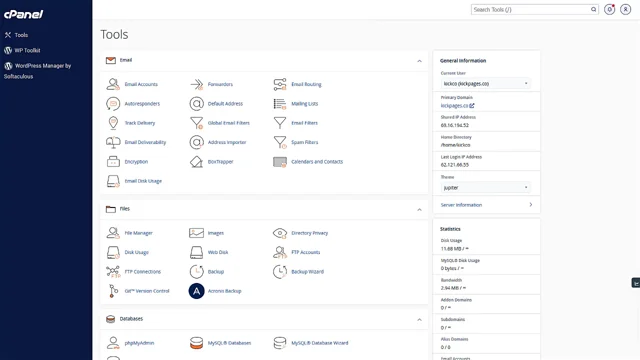Click the MySQL Database Wizard icon

pos(280,343)
